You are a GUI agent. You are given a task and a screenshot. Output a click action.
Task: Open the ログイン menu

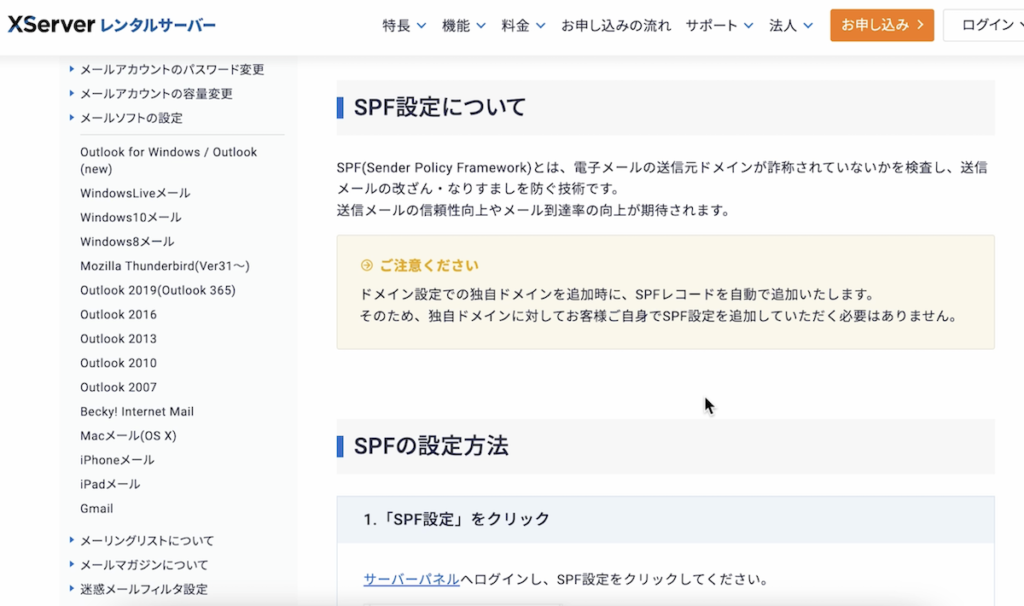coord(992,25)
